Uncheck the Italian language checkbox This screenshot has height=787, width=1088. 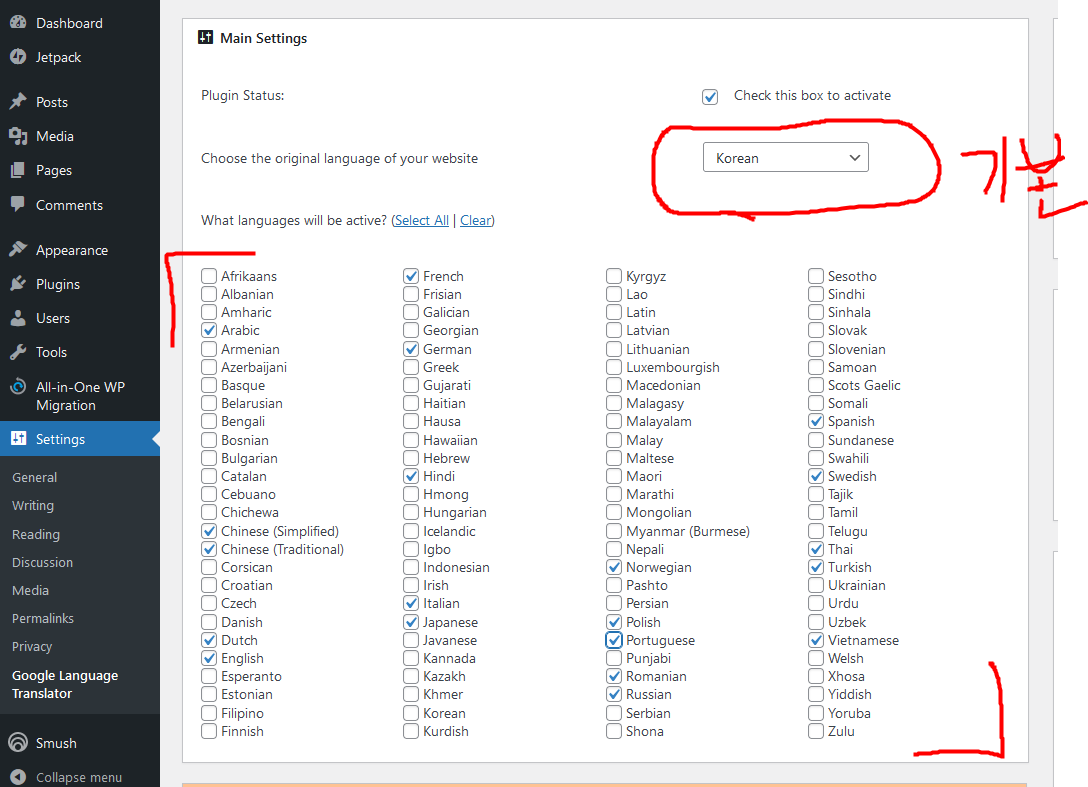pos(411,603)
